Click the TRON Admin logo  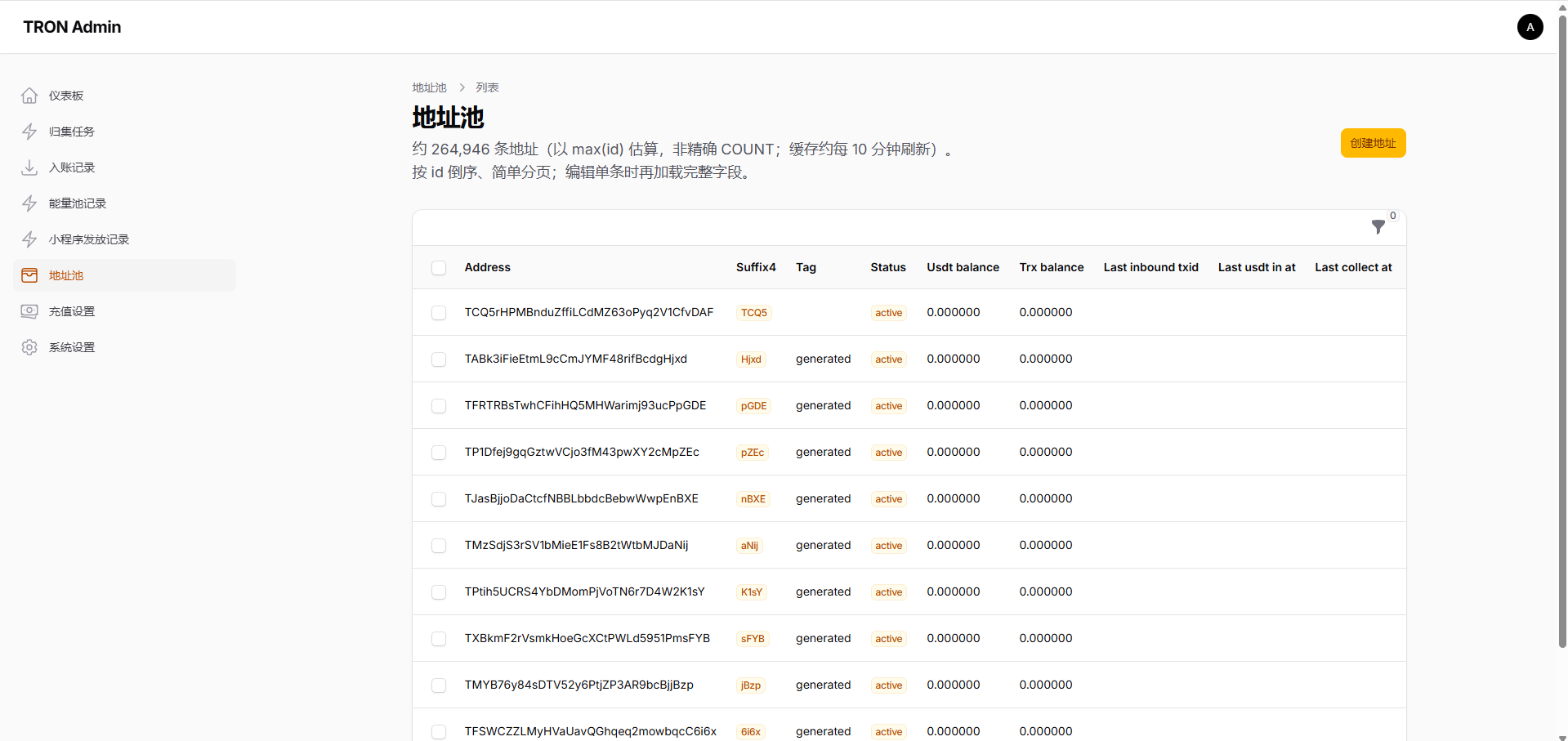click(x=72, y=27)
